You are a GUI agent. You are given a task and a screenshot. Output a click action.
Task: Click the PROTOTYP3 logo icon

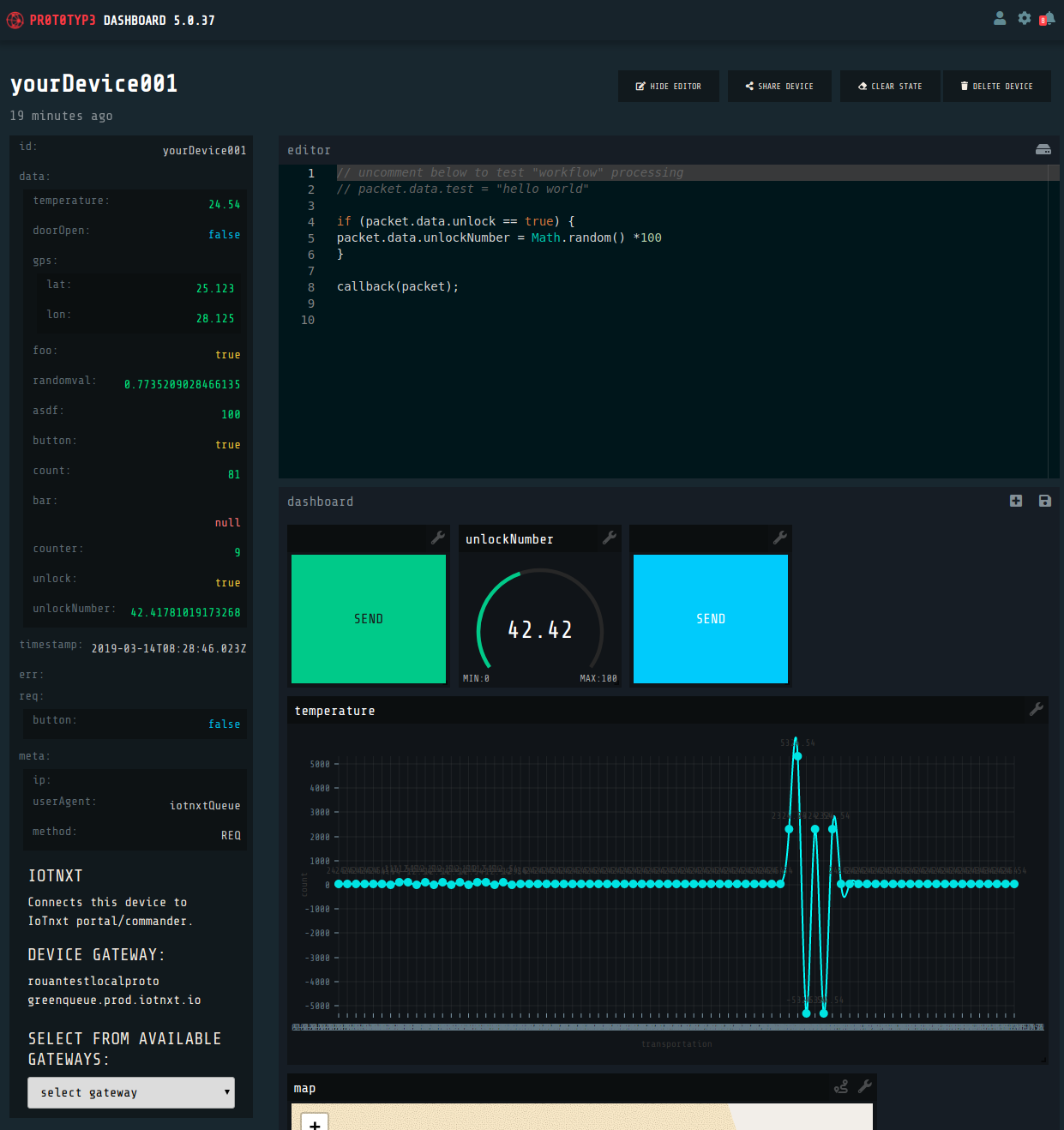tap(15, 20)
